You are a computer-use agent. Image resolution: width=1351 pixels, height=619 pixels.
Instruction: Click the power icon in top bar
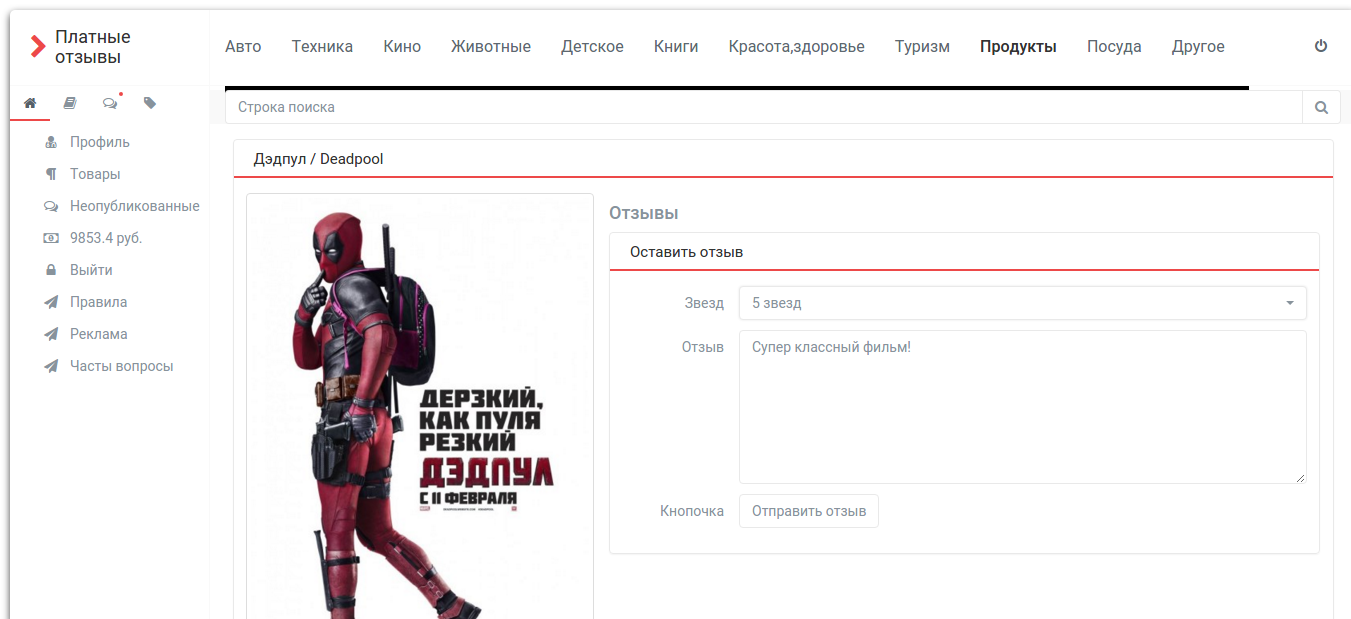(x=1321, y=46)
